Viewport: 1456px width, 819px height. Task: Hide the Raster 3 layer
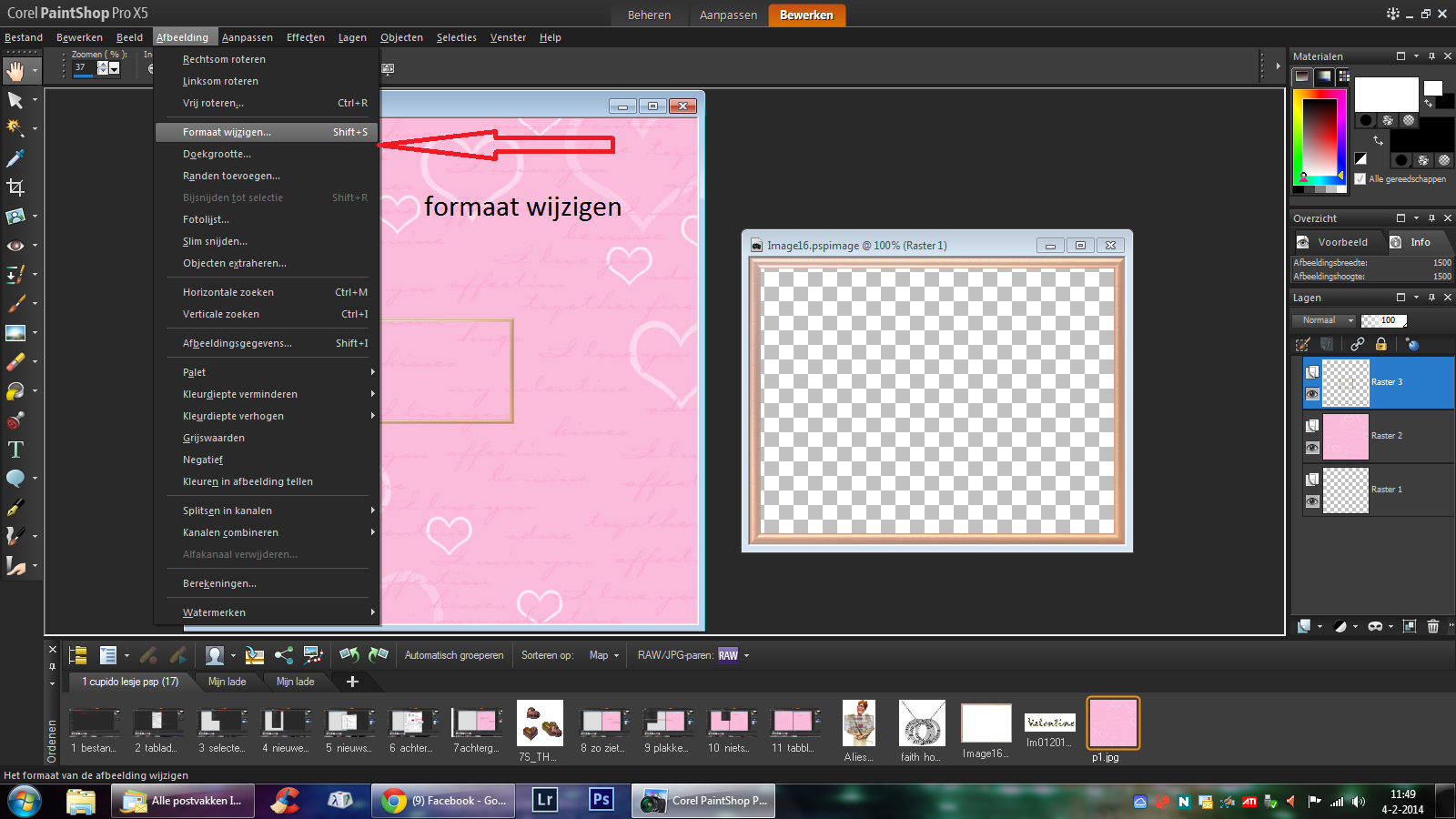point(1311,394)
